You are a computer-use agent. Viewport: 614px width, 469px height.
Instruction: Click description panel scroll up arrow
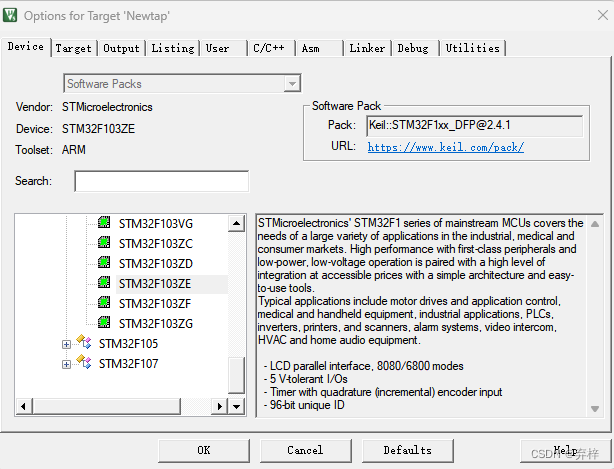(x=595, y=224)
